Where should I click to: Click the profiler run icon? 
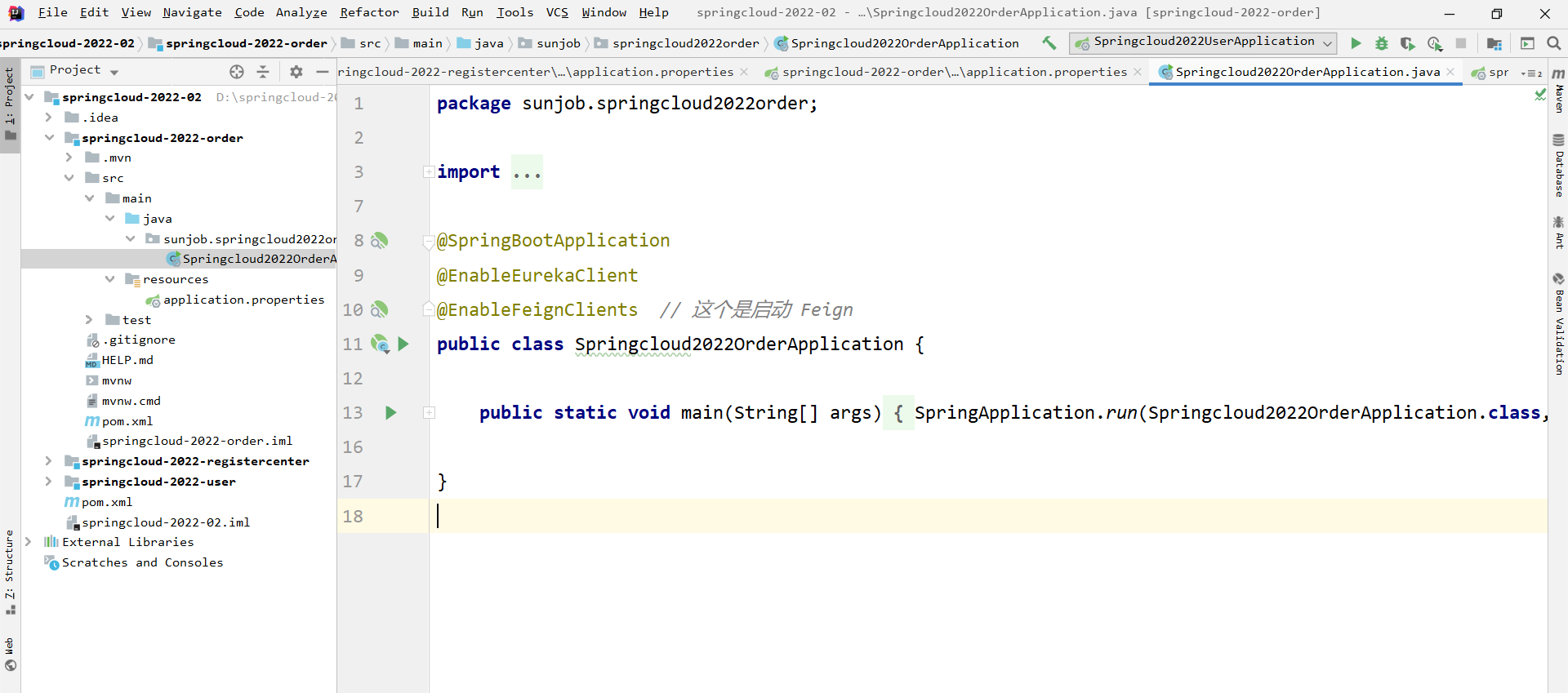click(x=1435, y=43)
